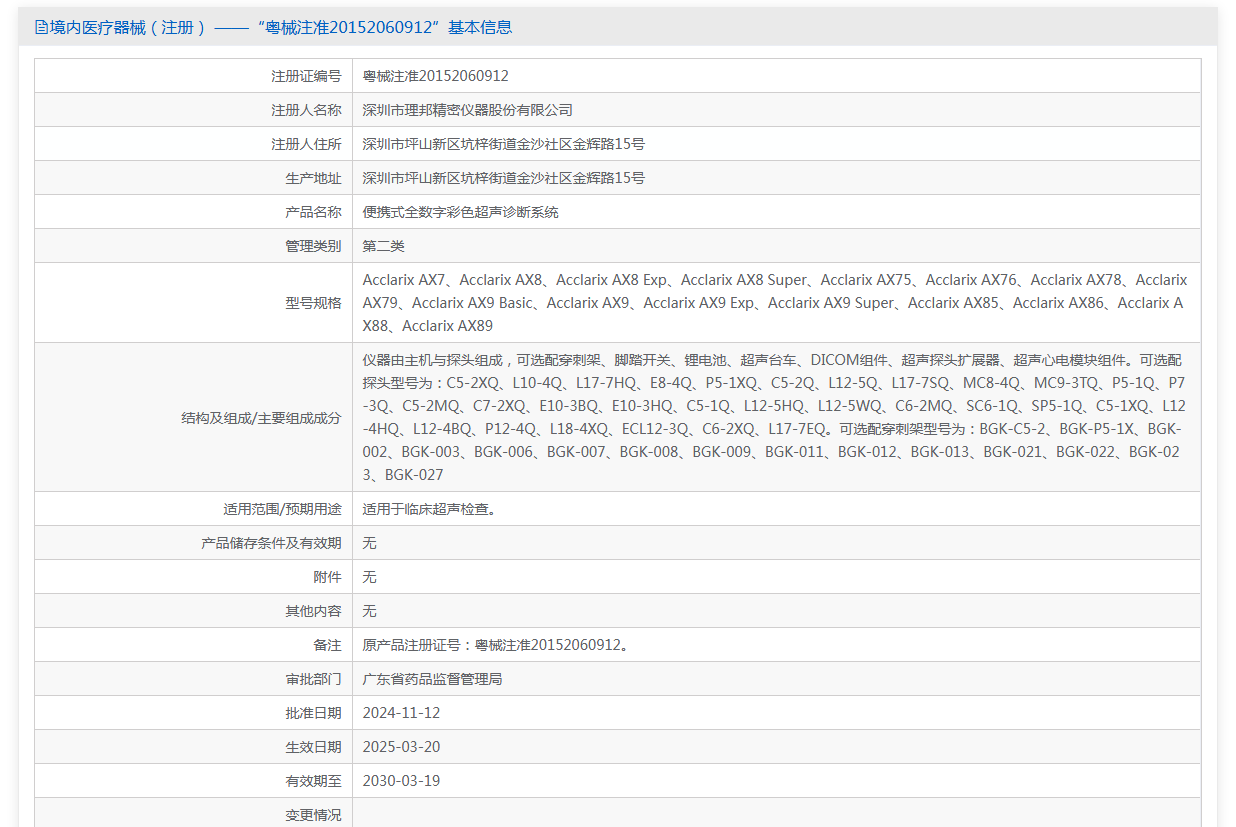Screen dimensions: 1236x827
Task: Select the value 第二类
Action: tap(383, 246)
